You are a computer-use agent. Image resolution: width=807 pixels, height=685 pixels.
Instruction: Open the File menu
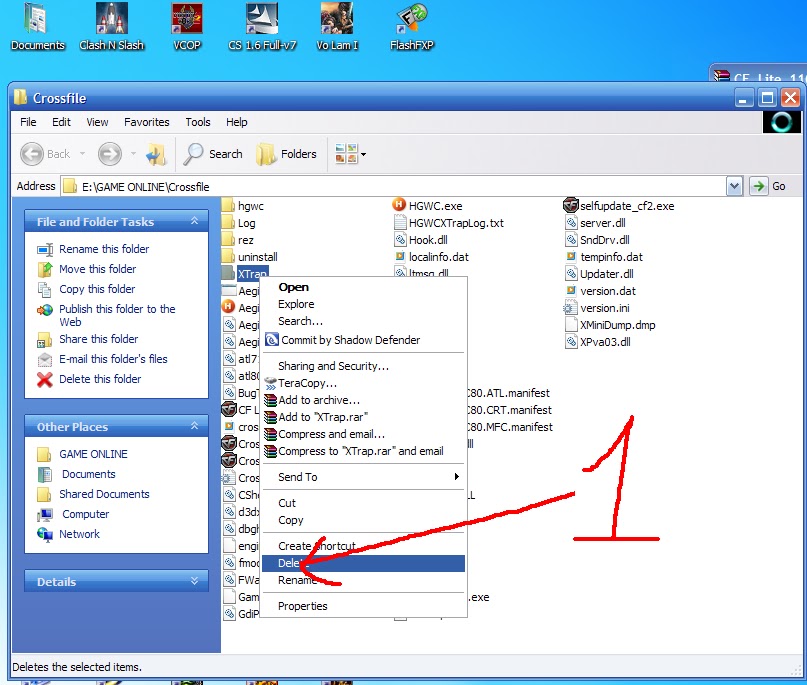28,122
